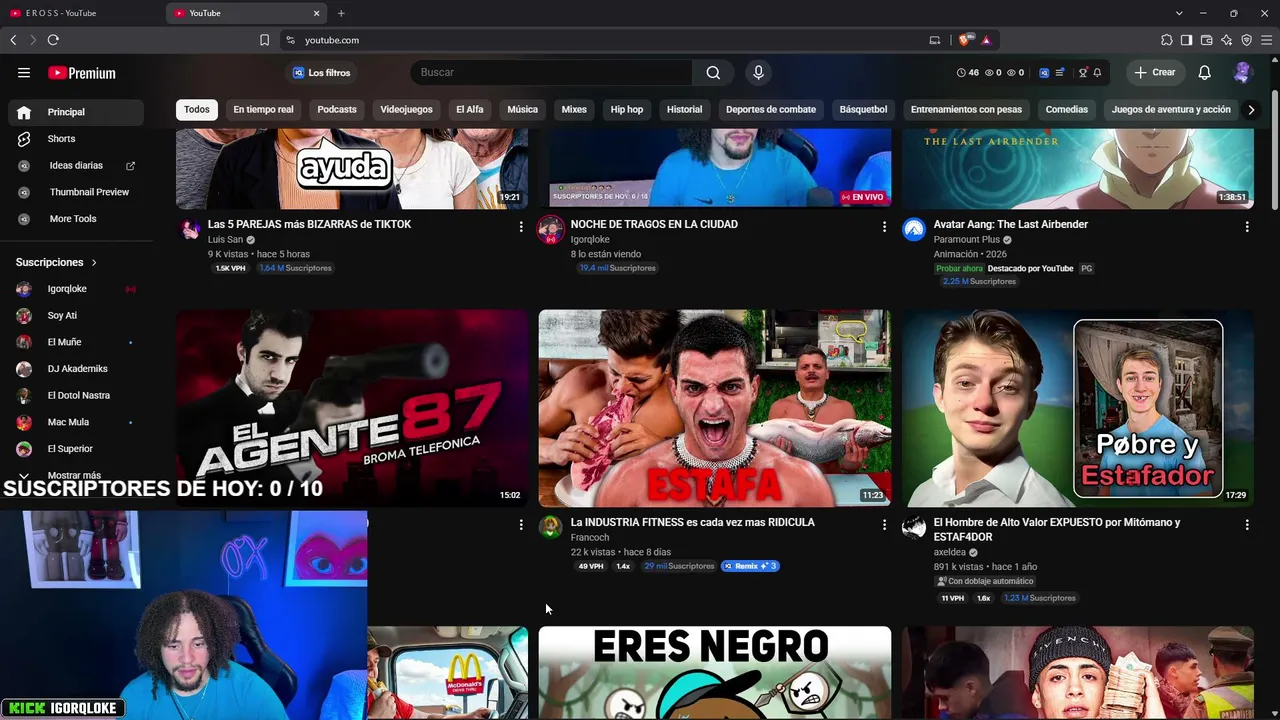Start voice search with the microphone
Screen dimensions: 1280x720
(x=758, y=73)
